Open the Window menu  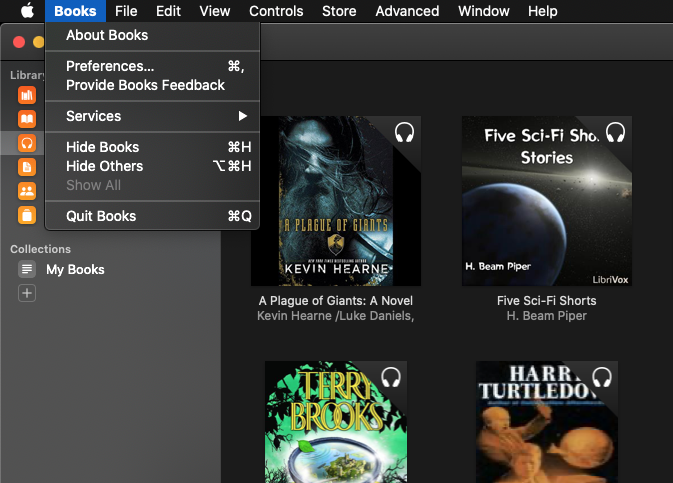(x=484, y=11)
